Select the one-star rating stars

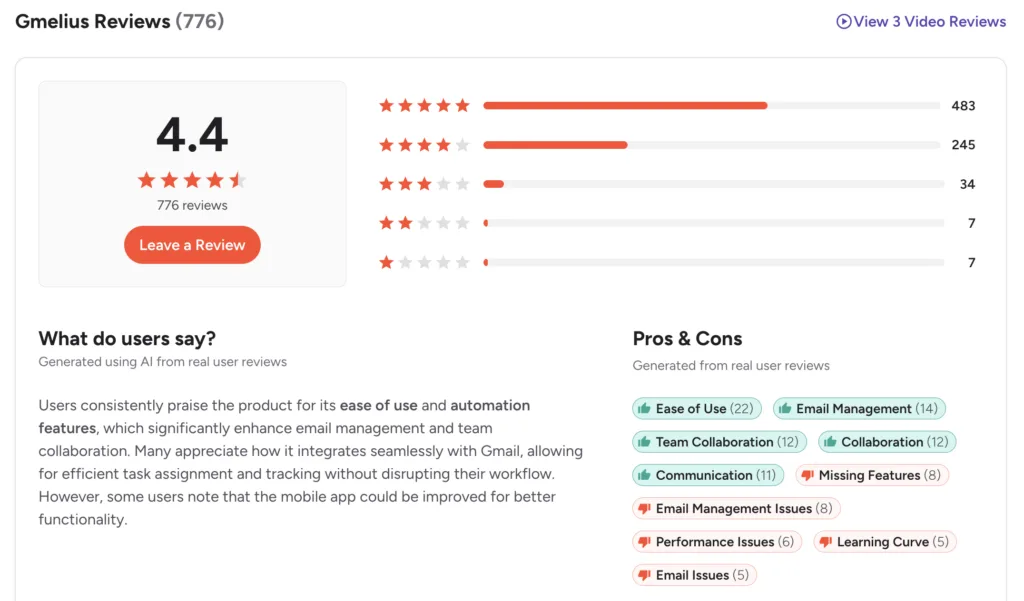[424, 263]
